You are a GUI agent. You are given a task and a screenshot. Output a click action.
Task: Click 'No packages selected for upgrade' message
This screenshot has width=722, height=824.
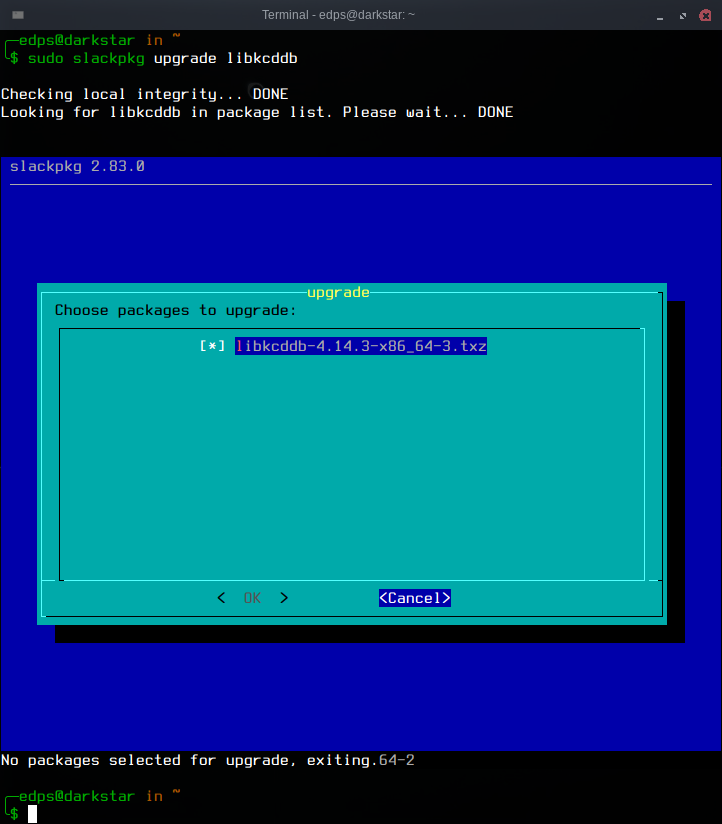(x=189, y=760)
